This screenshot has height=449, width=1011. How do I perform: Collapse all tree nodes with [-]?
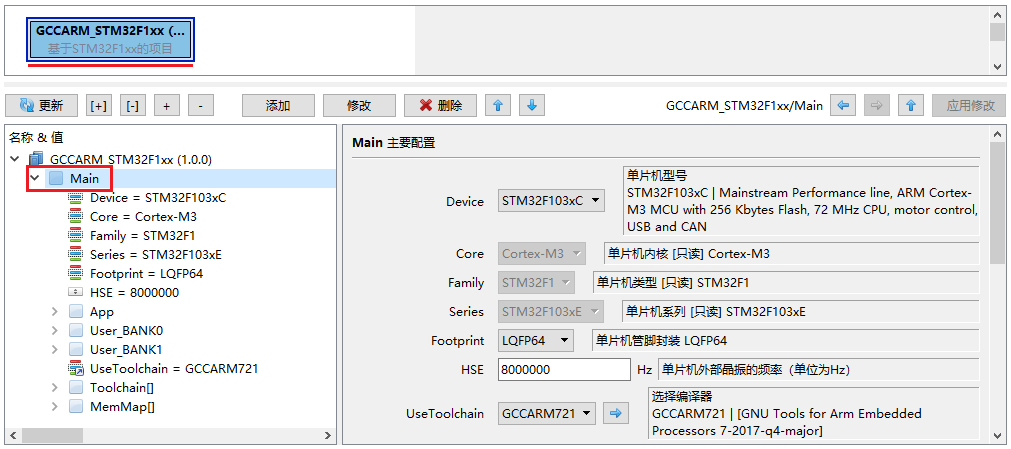click(132, 105)
